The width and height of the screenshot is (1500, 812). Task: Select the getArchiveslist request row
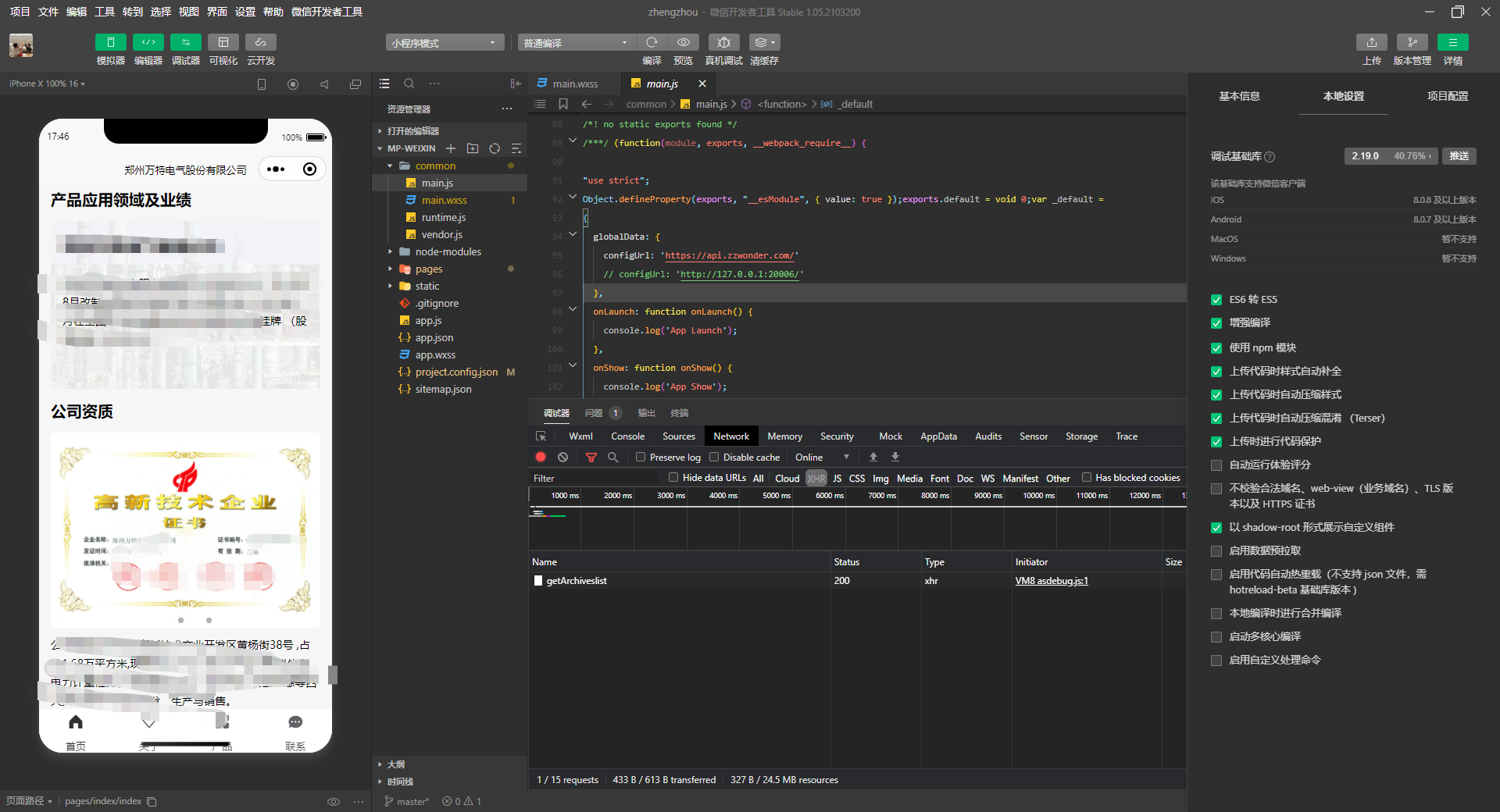click(x=577, y=581)
